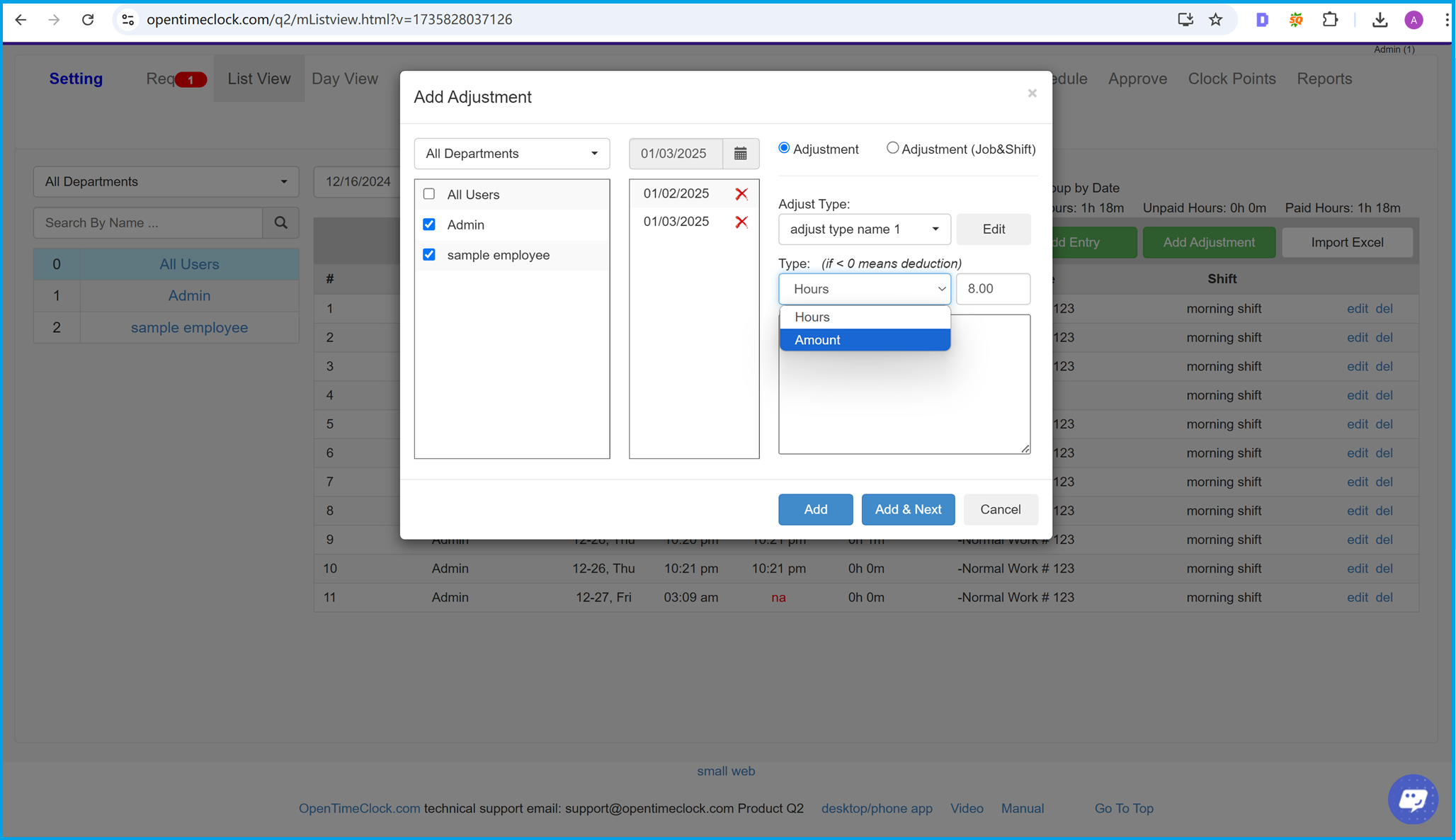Select All Users in the user list
This screenshot has height=840, width=1456.
click(189, 264)
